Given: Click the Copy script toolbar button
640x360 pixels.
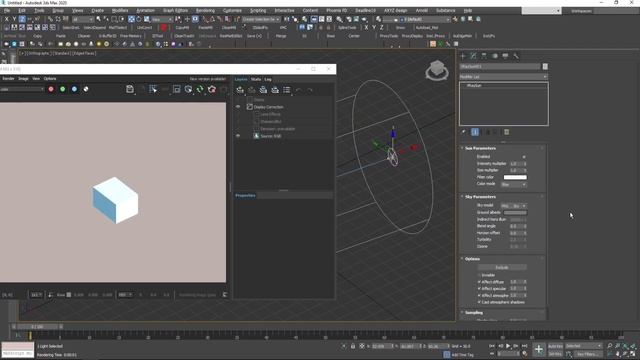Looking at the screenshot, I should point(38,36).
